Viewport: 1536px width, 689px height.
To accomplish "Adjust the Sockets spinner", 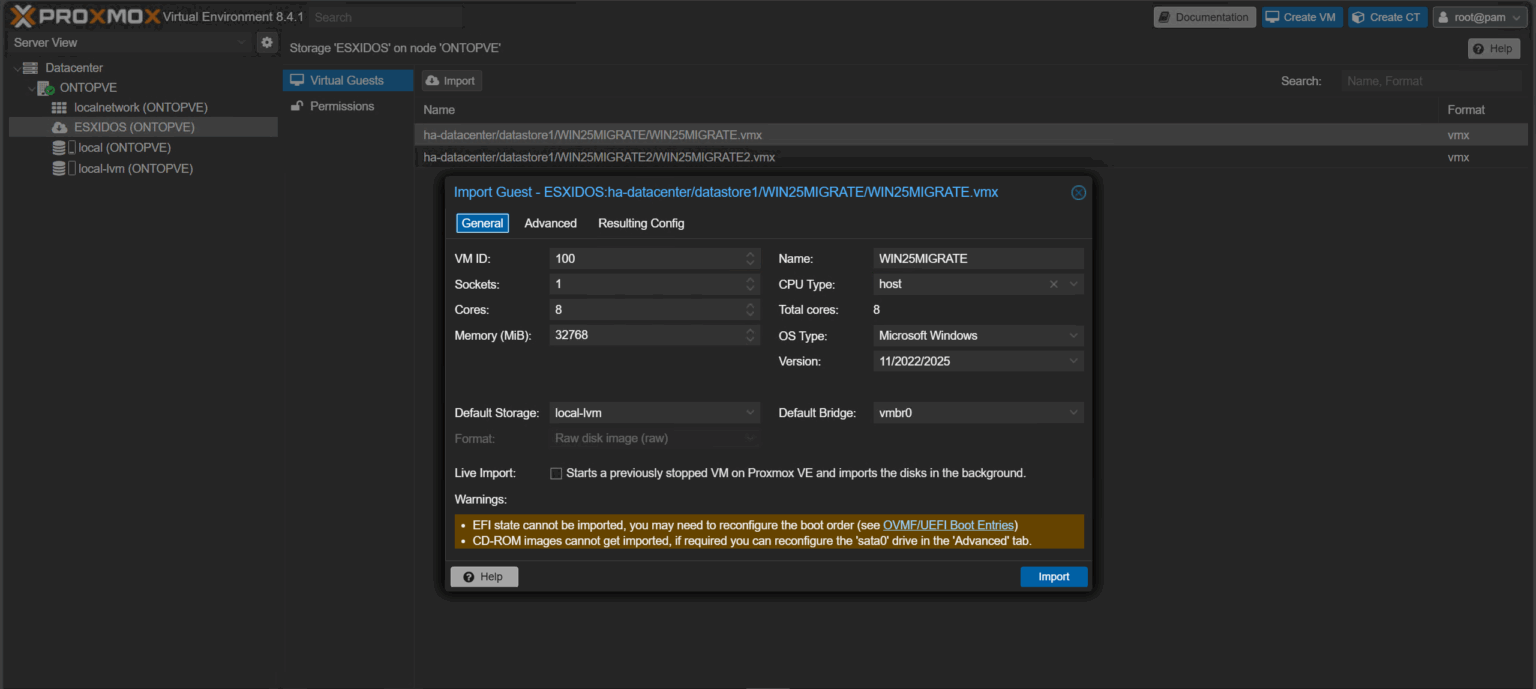I will point(751,284).
